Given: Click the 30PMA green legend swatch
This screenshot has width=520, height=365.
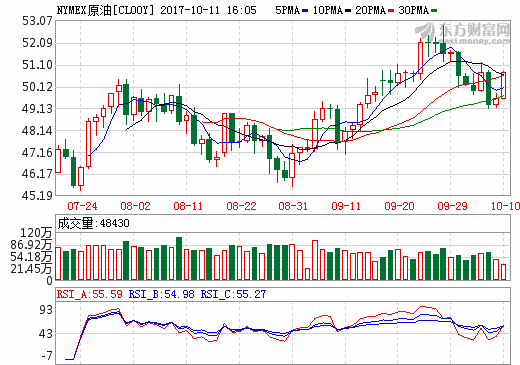Looking at the screenshot, I should pyautogui.click(x=434, y=11).
